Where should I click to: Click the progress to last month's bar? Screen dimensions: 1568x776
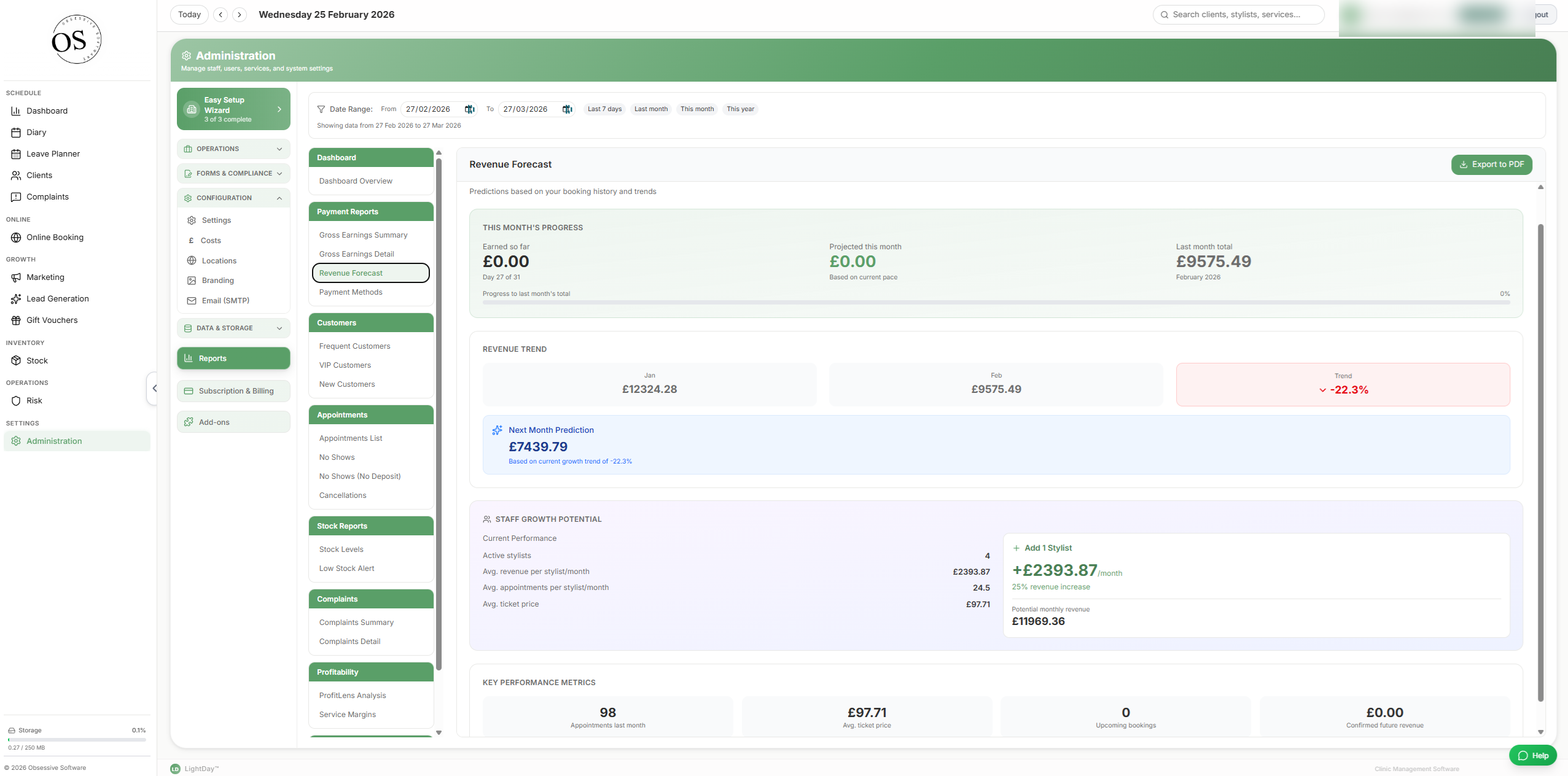click(996, 303)
